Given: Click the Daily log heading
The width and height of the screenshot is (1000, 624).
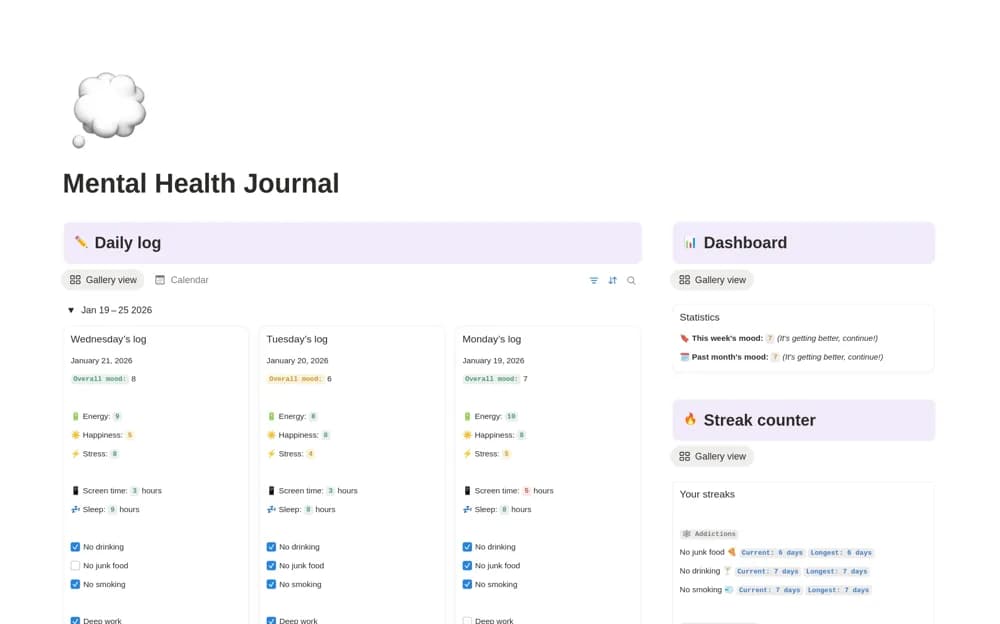Looking at the screenshot, I should pyautogui.click(x=128, y=242).
